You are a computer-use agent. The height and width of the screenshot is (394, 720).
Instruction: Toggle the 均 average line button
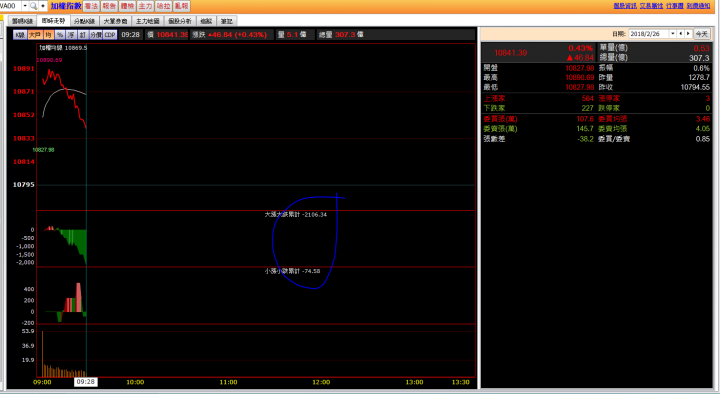pos(48,35)
